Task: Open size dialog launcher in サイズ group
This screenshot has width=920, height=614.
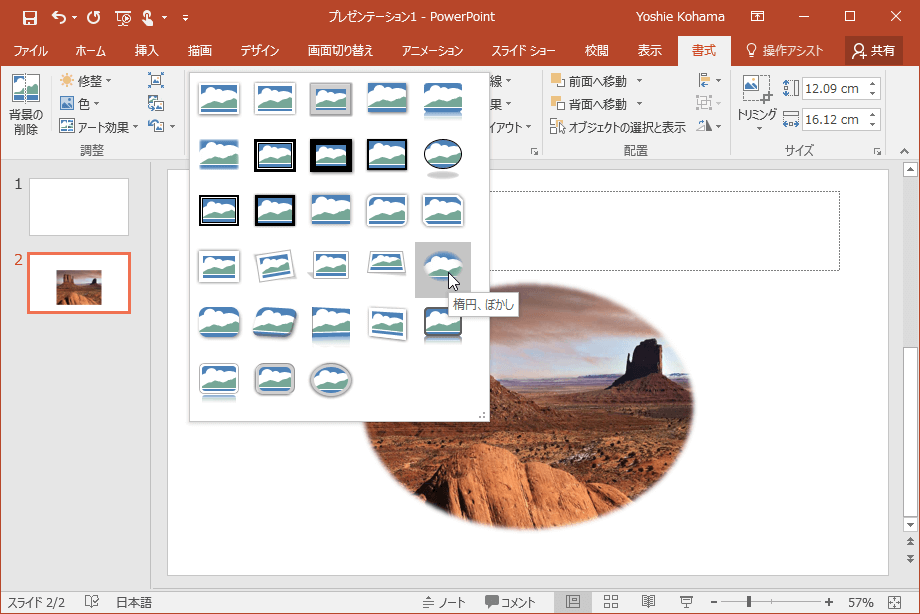Action: tap(877, 151)
